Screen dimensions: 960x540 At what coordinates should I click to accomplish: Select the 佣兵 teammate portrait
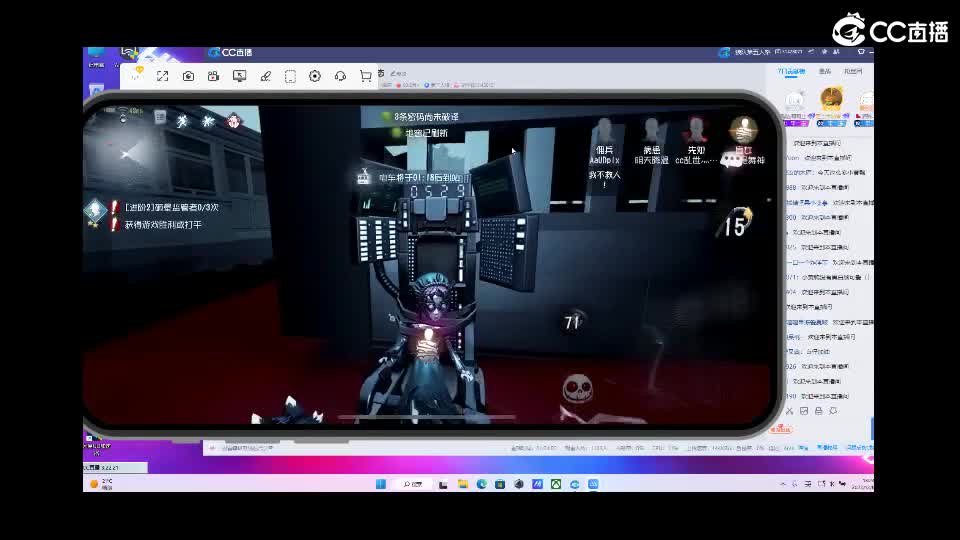pos(604,130)
